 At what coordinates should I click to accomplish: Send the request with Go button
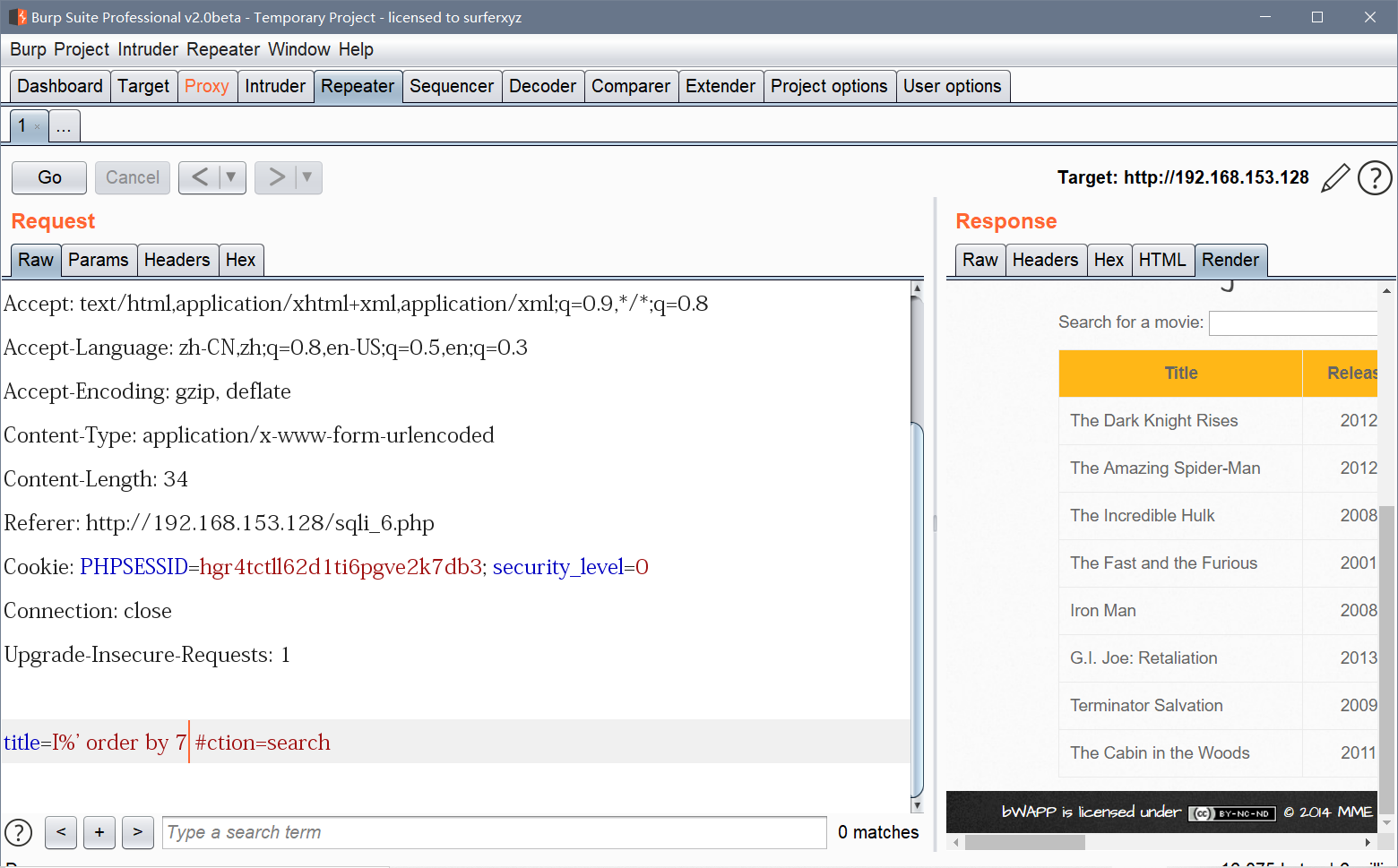[49, 177]
